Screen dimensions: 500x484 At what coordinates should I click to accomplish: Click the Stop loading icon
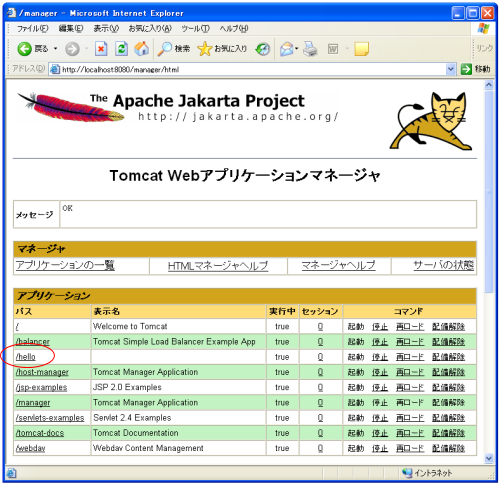coord(101,49)
